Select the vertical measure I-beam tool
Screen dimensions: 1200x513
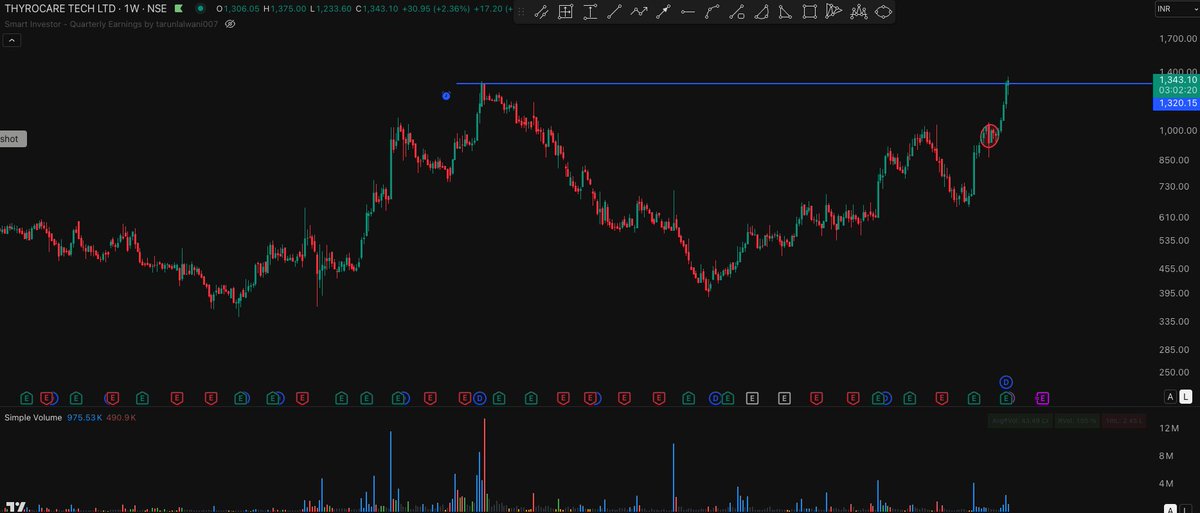click(x=590, y=12)
